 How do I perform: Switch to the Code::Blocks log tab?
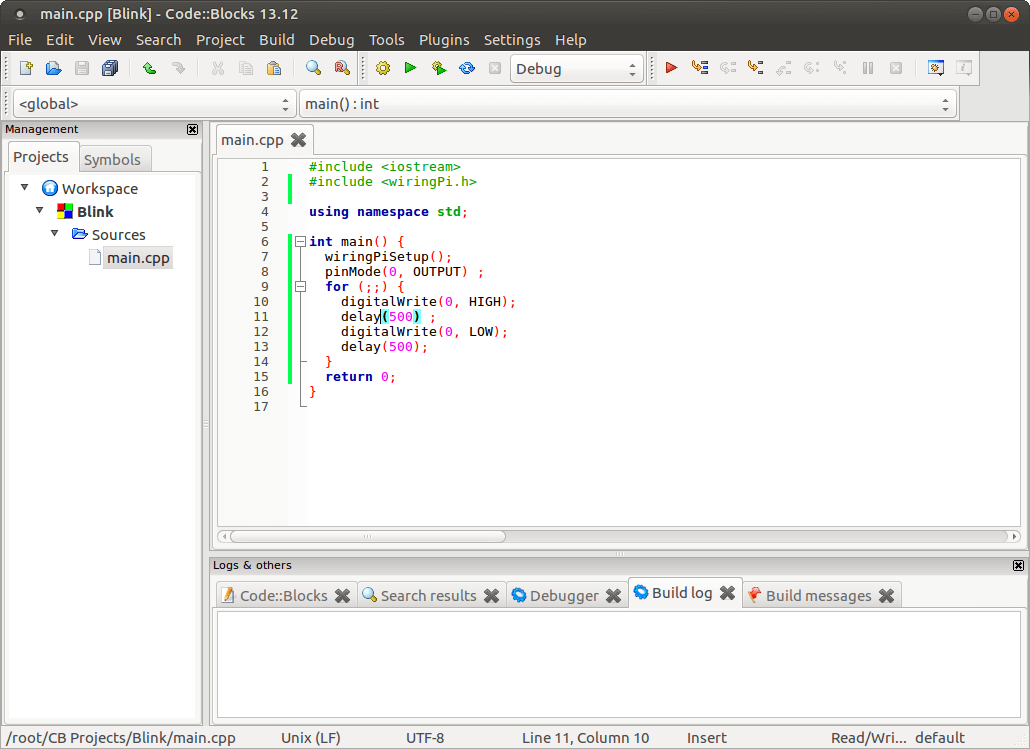point(284,596)
